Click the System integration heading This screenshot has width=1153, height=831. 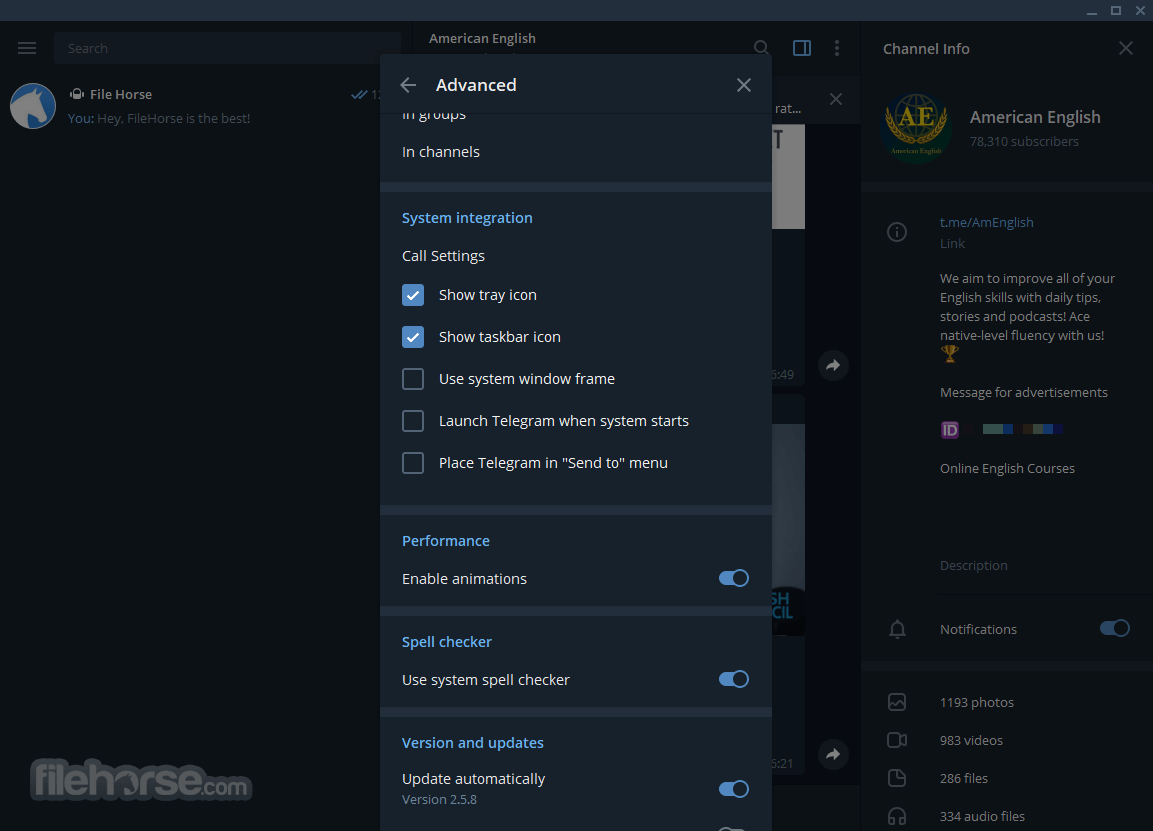tap(467, 218)
